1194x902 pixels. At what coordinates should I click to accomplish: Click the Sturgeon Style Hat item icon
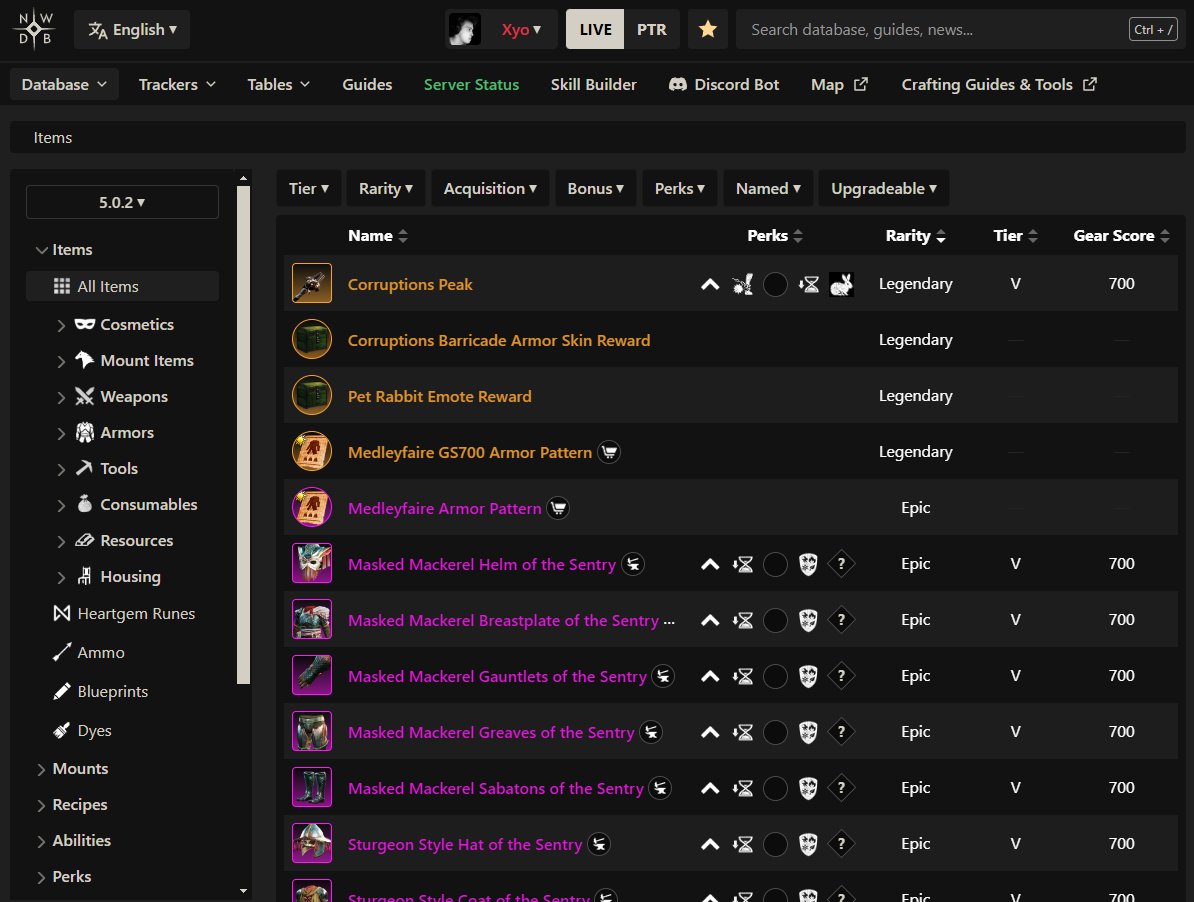[311, 843]
